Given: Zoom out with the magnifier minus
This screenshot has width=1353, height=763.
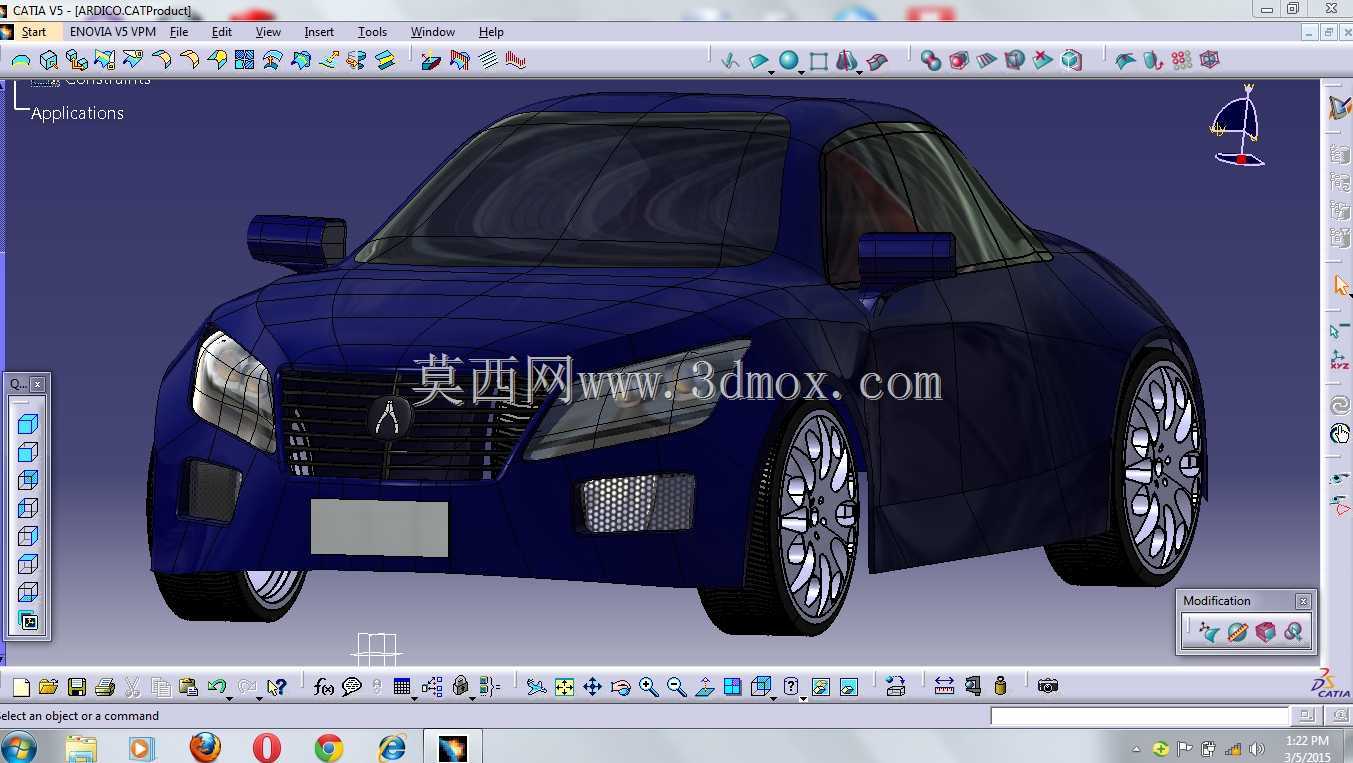Looking at the screenshot, I should coord(677,687).
